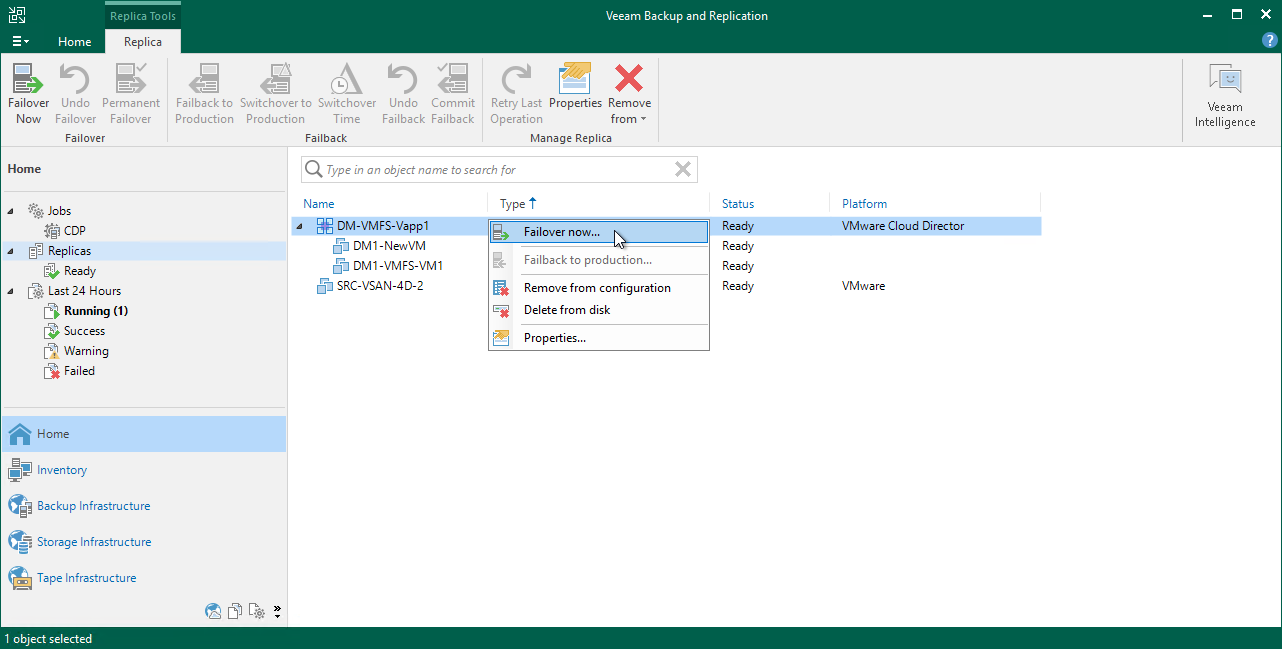Open the Inventory view
This screenshot has height=649, width=1282.
62,470
